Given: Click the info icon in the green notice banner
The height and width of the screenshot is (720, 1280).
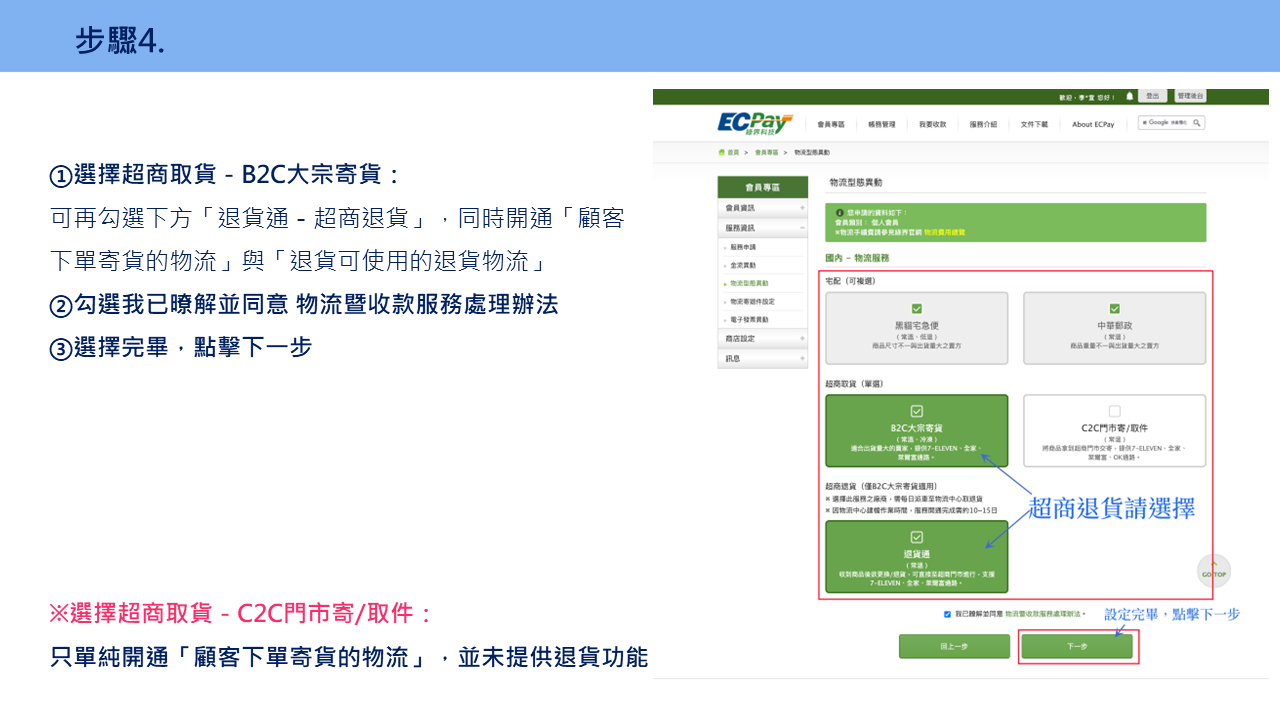Looking at the screenshot, I should (x=840, y=211).
